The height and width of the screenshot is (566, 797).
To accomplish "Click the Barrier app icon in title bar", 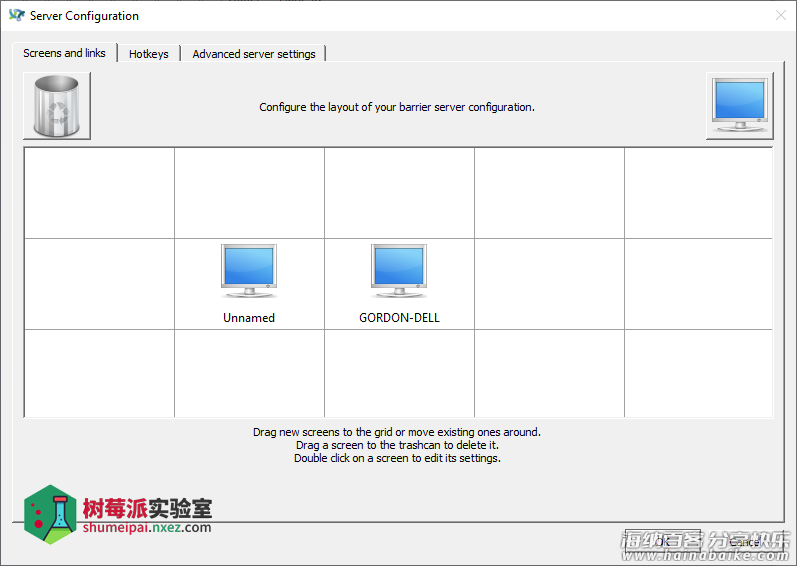I will pyautogui.click(x=16, y=16).
